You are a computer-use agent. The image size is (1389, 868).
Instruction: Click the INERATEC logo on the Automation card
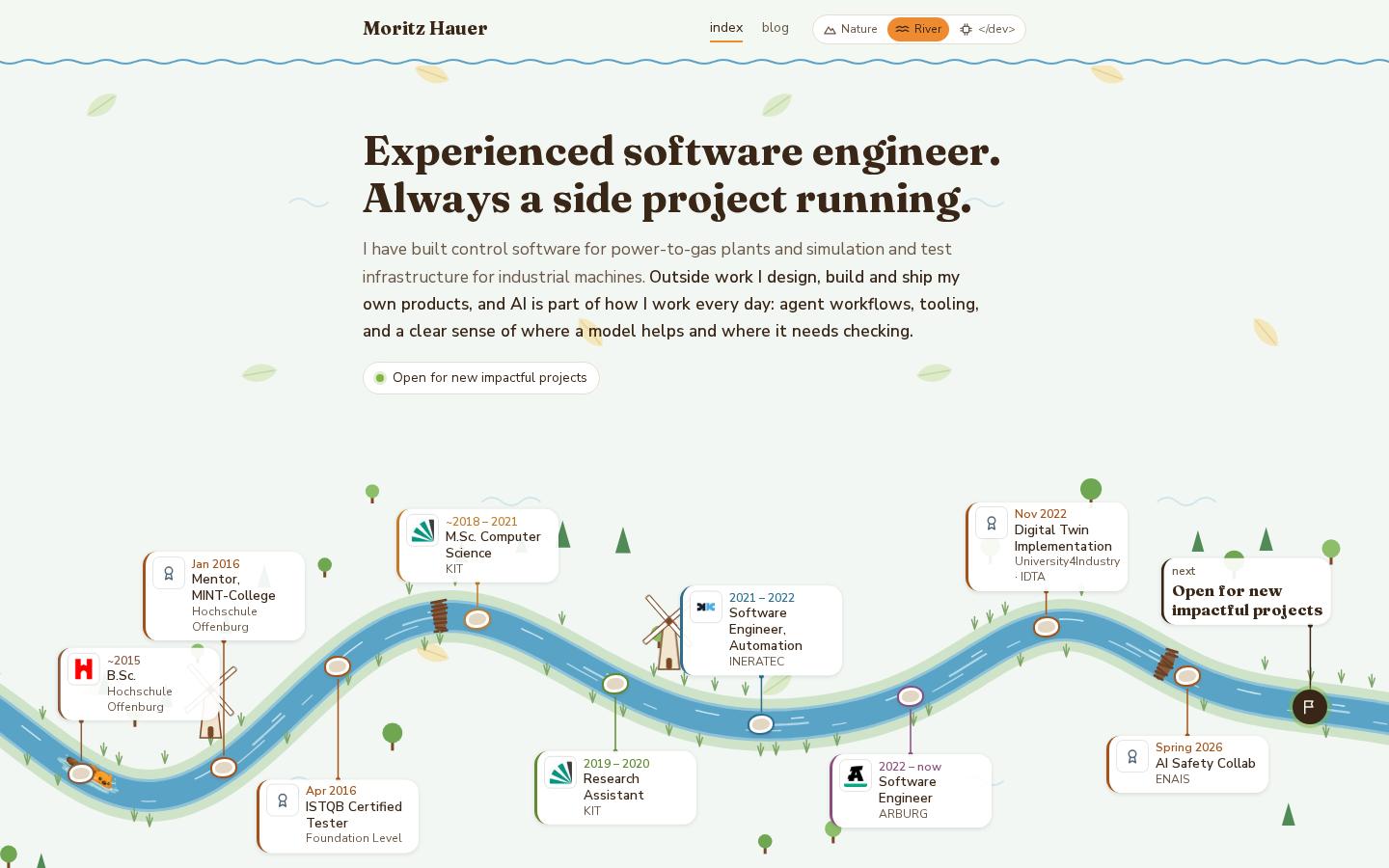706,607
